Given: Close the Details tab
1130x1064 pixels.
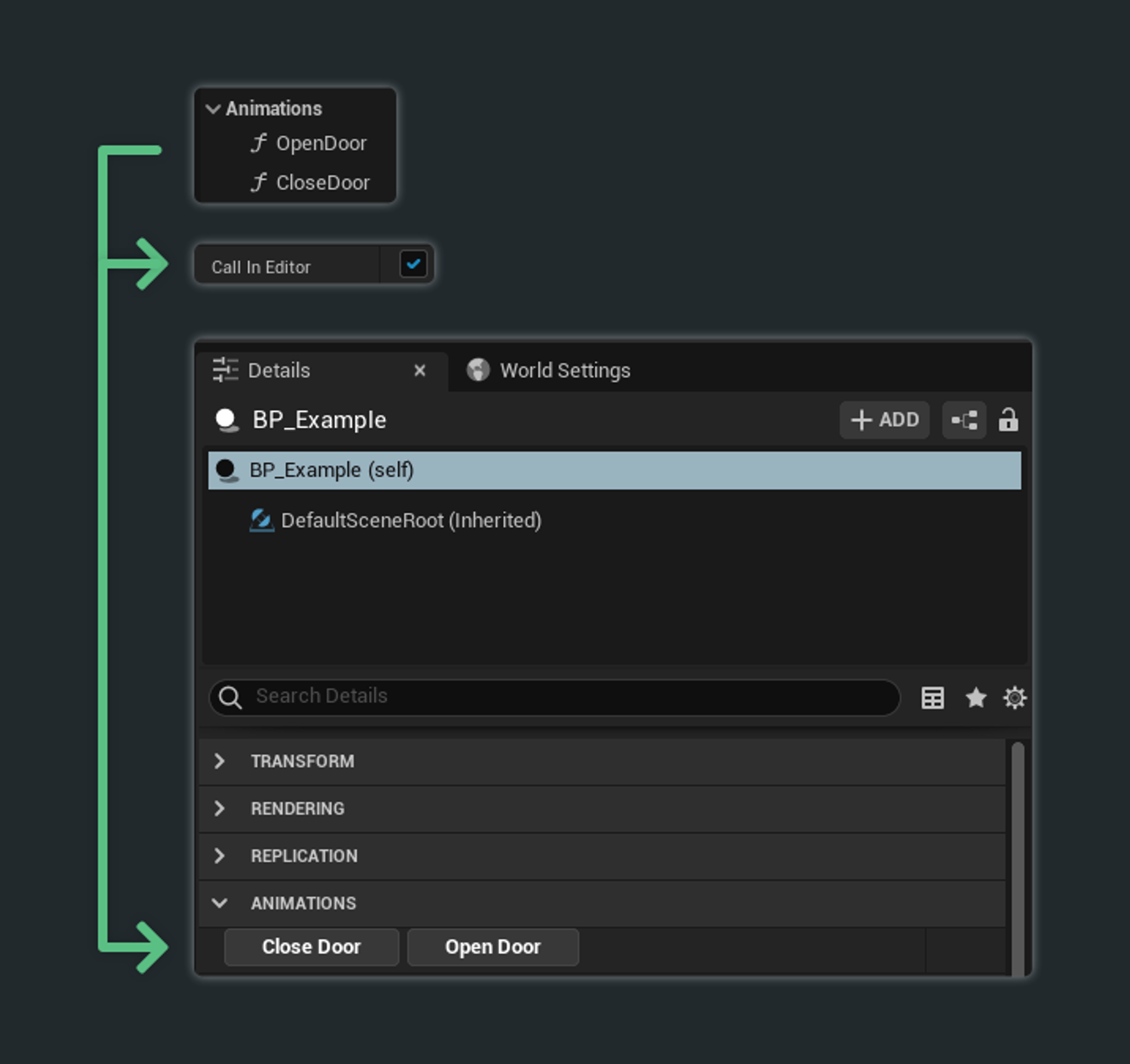Looking at the screenshot, I should pos(420,371).
